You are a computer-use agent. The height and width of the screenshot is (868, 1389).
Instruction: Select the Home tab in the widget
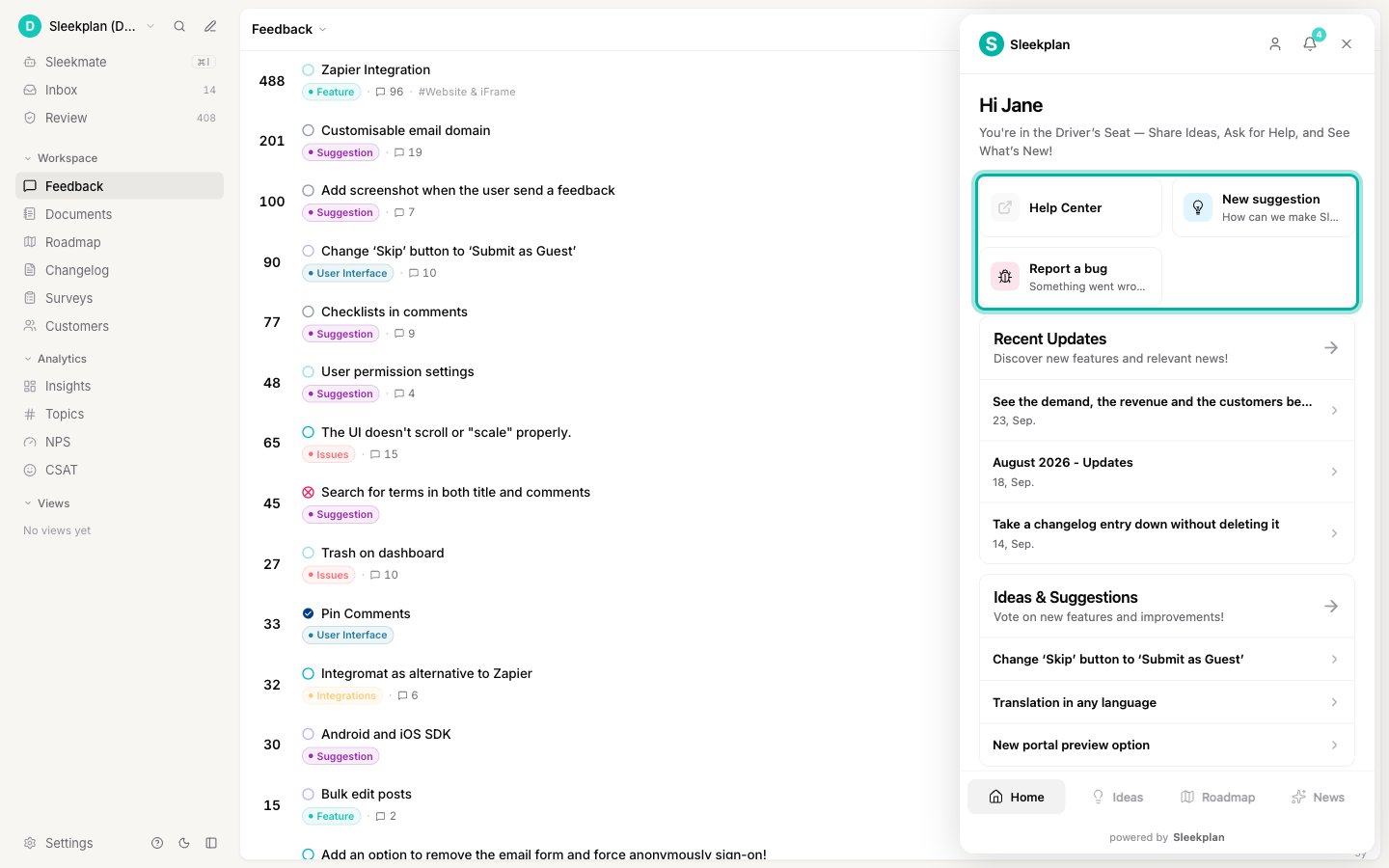pyautogui.click(x=1017, y=797)
